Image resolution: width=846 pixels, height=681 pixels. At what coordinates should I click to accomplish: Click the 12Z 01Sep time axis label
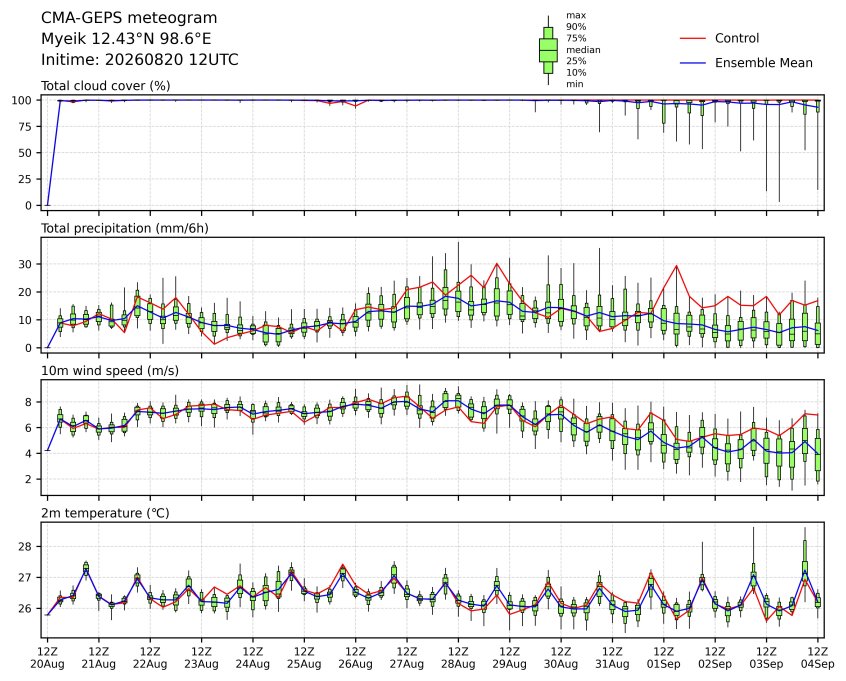664,658
